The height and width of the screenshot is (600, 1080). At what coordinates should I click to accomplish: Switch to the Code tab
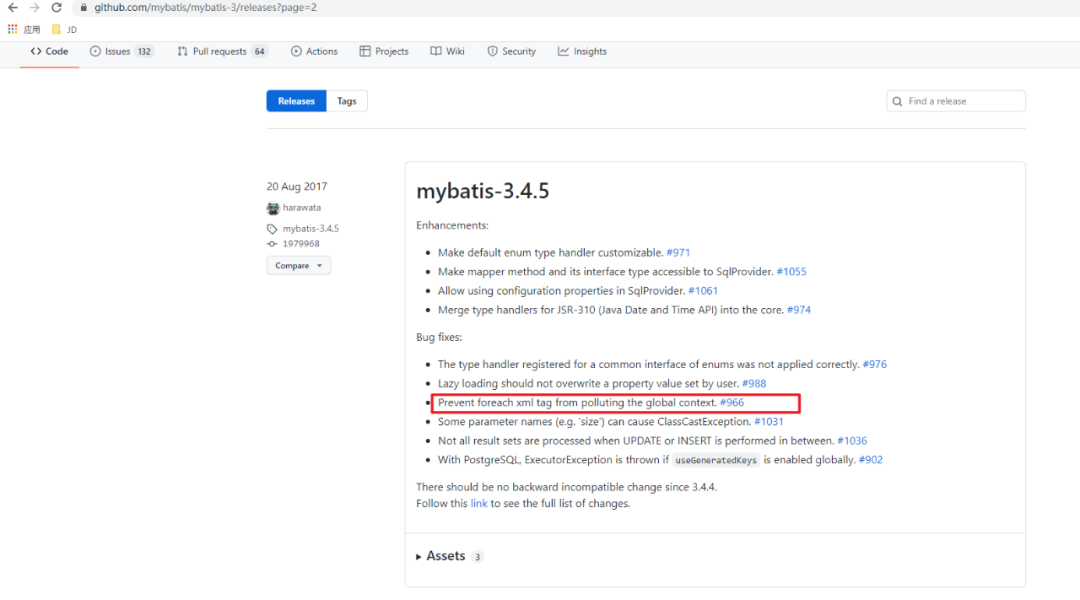tap(49, 52)
